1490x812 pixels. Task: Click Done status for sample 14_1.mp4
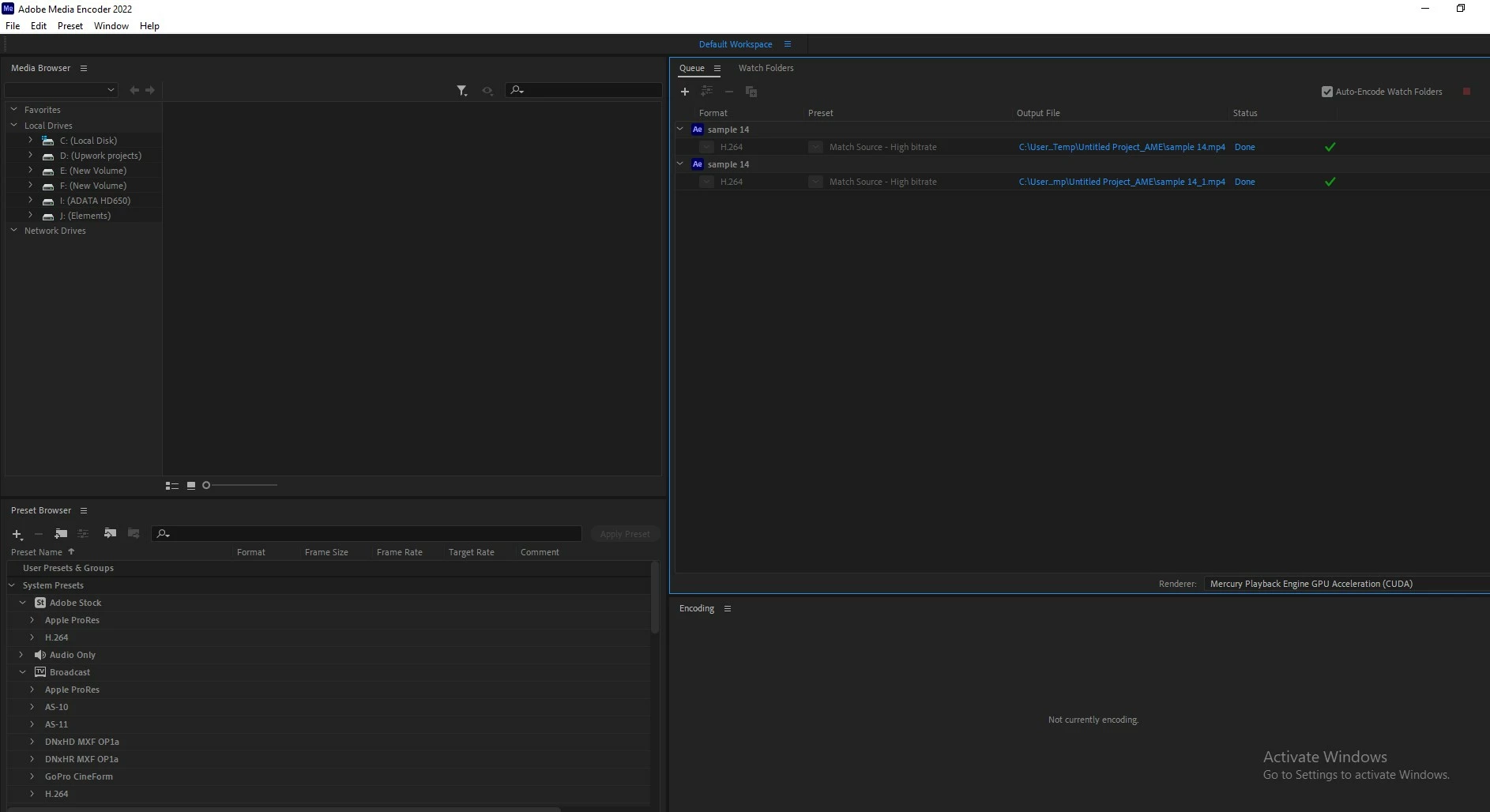coord(1245,182)
